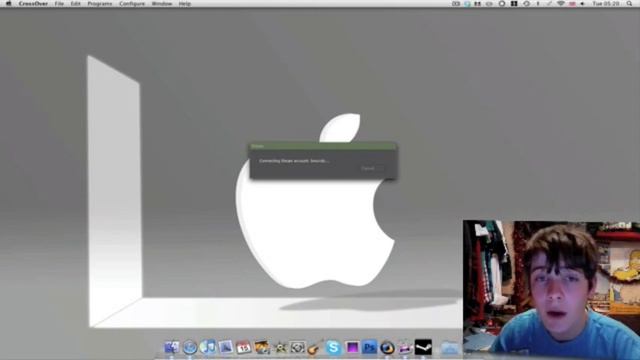The height and width of the screenshot is (360, 640).
Task: Open Spotlight search in the menu bar
Action: [x=629, y=4]
